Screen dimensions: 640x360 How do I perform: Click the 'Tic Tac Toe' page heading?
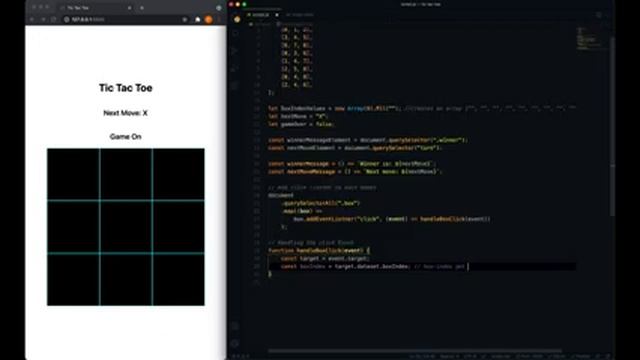click(x=126, y=88)
